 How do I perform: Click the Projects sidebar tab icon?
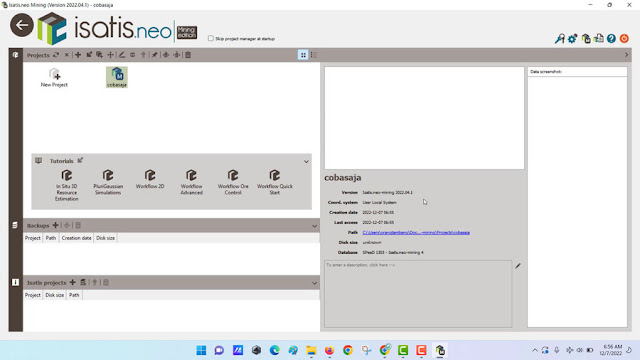[x=16, y=55]
